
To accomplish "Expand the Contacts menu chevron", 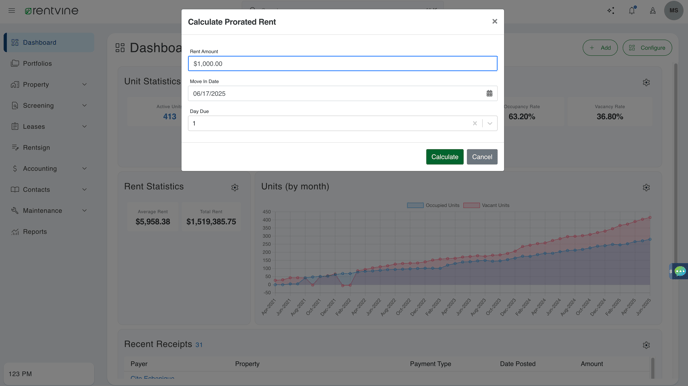I will pyautogui.click(x=84, y=189).
